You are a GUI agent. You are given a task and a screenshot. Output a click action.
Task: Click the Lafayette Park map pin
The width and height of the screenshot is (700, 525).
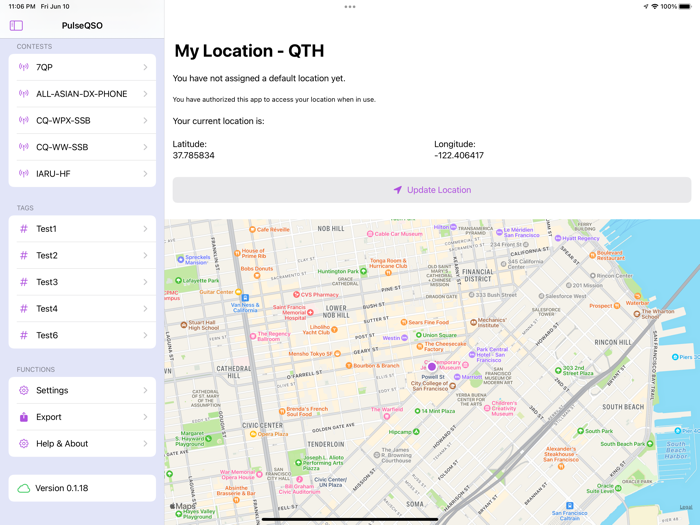click(x=178, y=280)
